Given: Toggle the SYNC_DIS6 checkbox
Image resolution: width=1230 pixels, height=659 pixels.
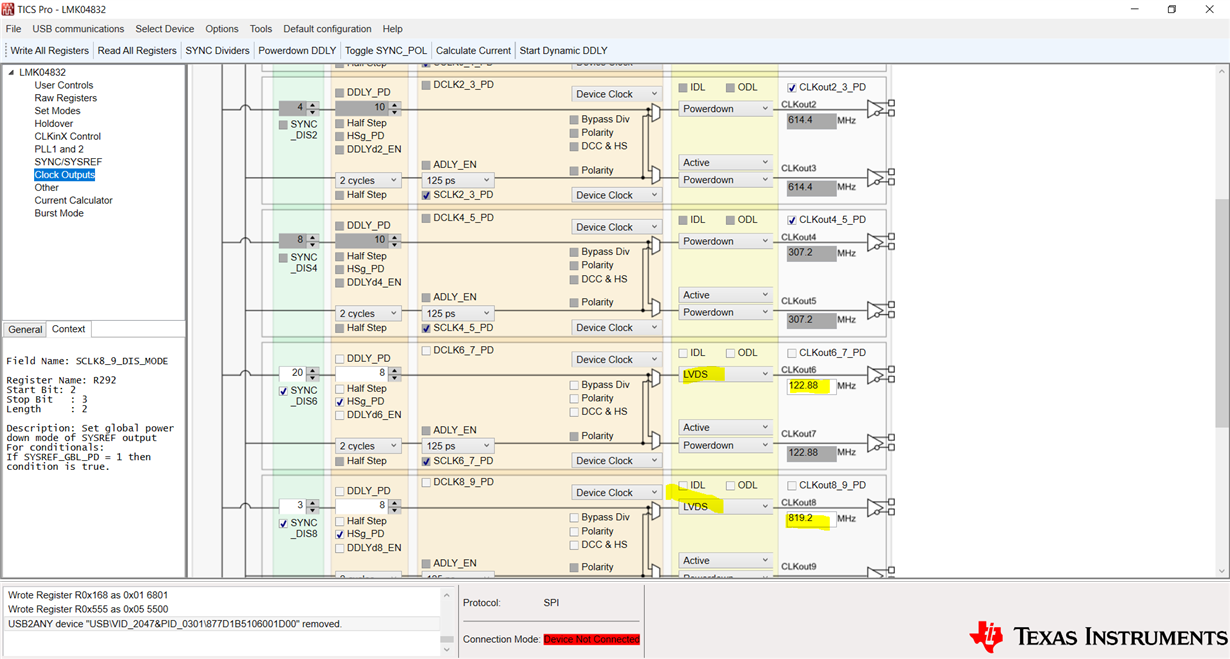Looking at the screenshot, I should tap(283, 391).
